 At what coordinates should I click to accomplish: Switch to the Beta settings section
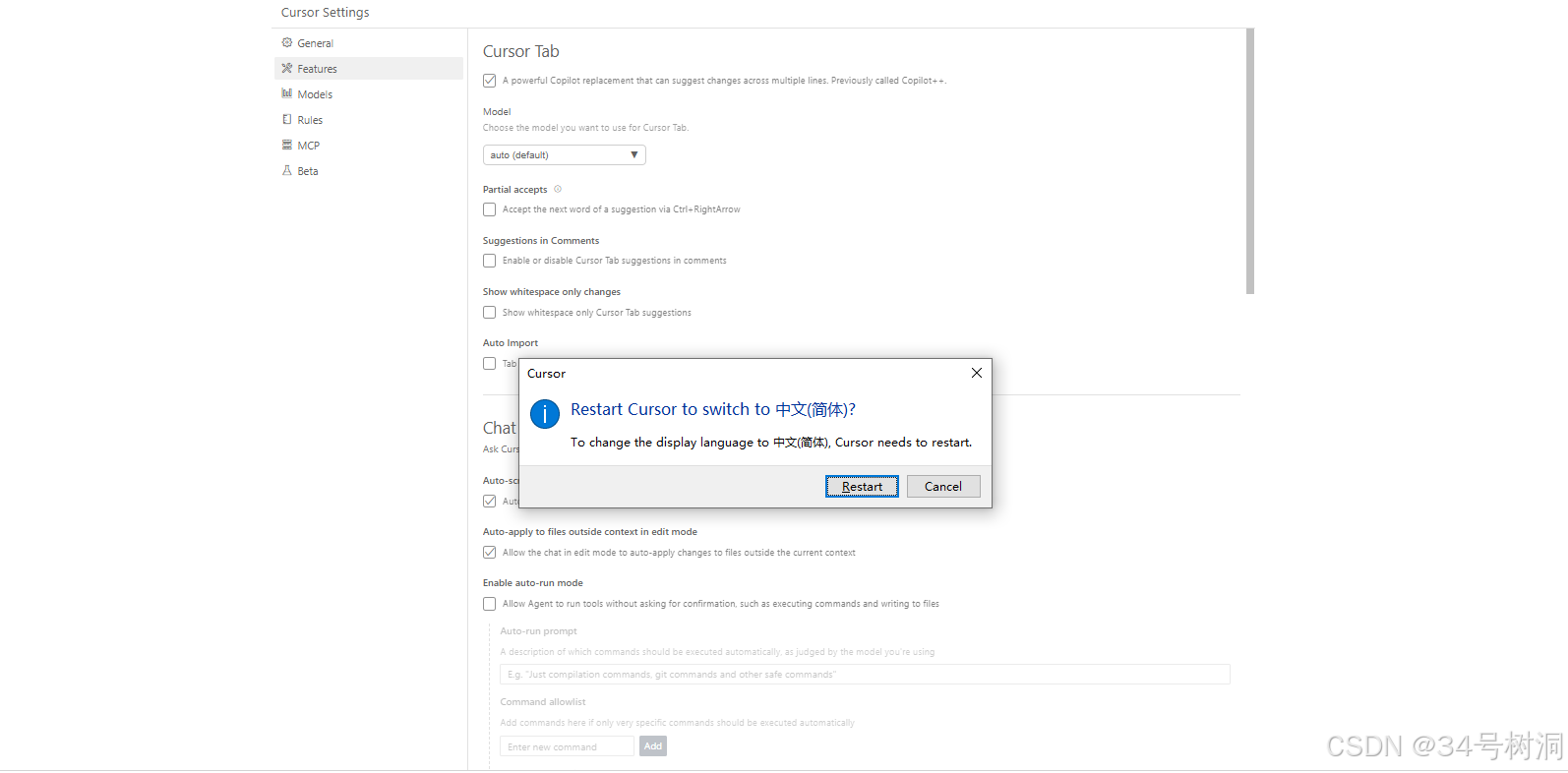369,171
